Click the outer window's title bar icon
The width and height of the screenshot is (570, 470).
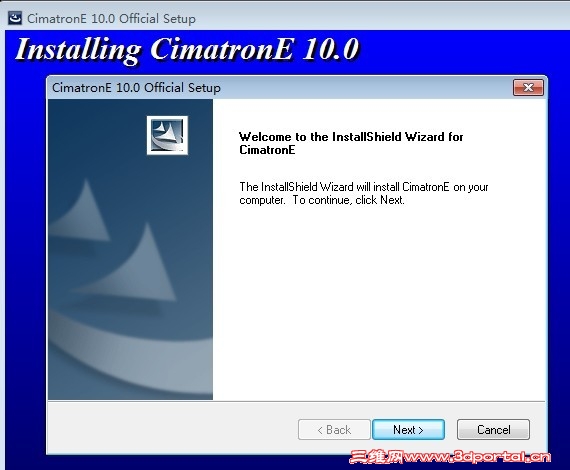15,18
